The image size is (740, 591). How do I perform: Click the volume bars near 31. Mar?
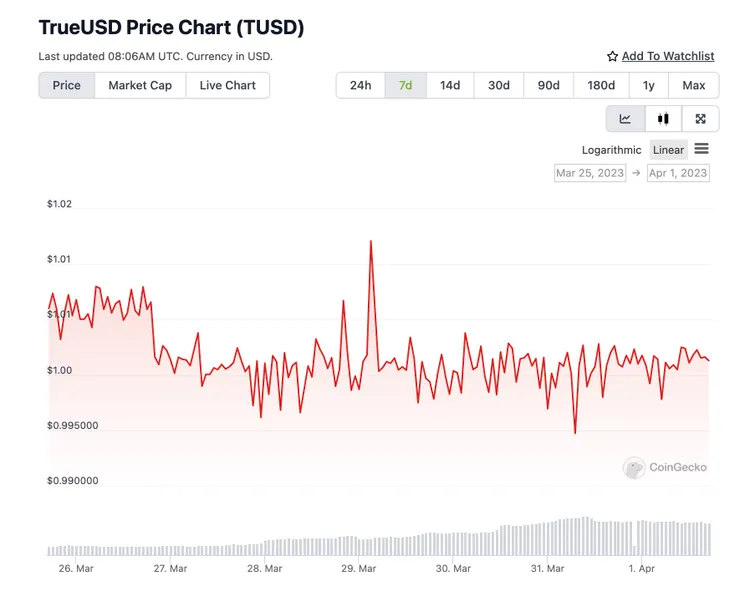pos(548,538)
